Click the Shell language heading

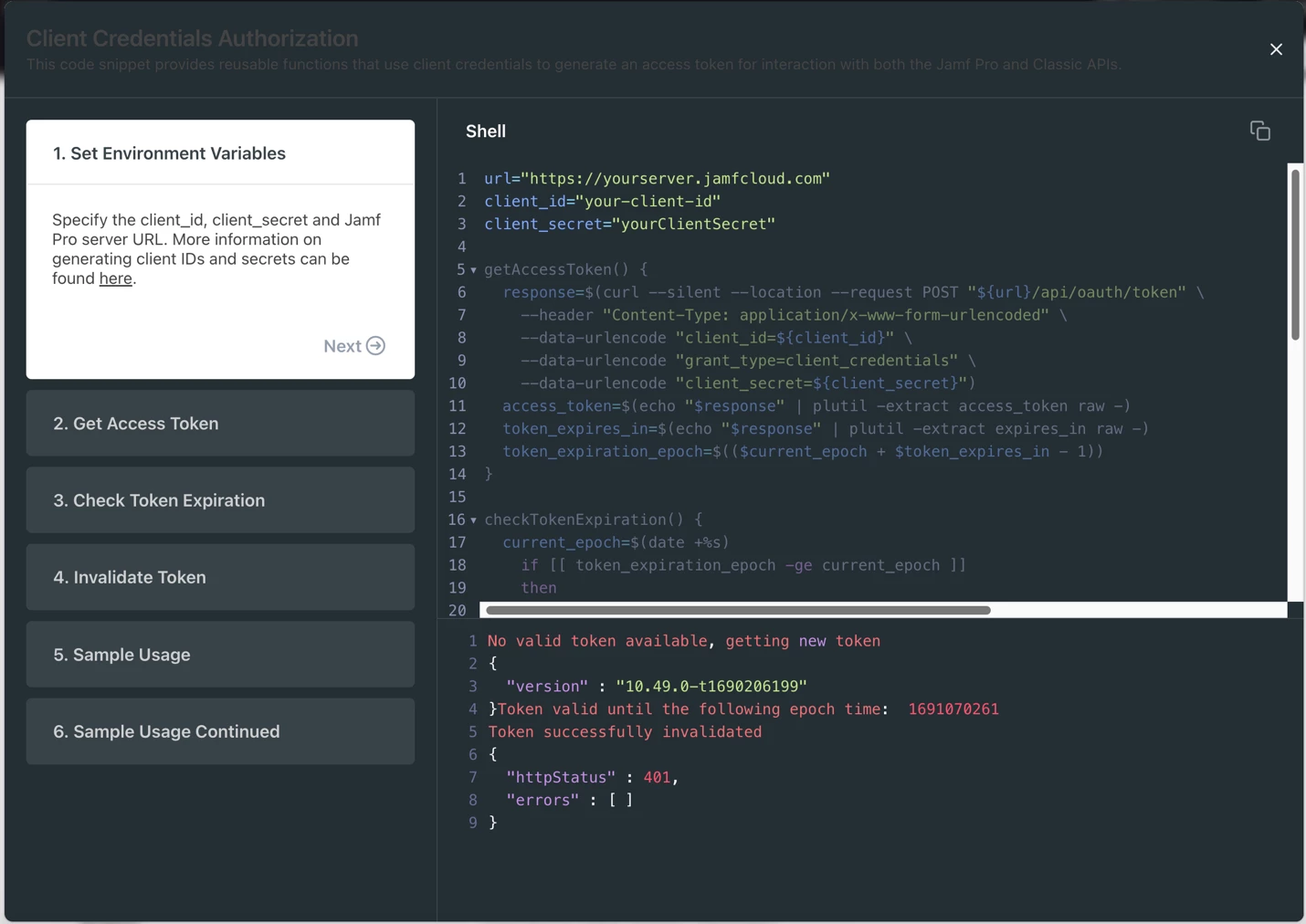click(486, 131)
